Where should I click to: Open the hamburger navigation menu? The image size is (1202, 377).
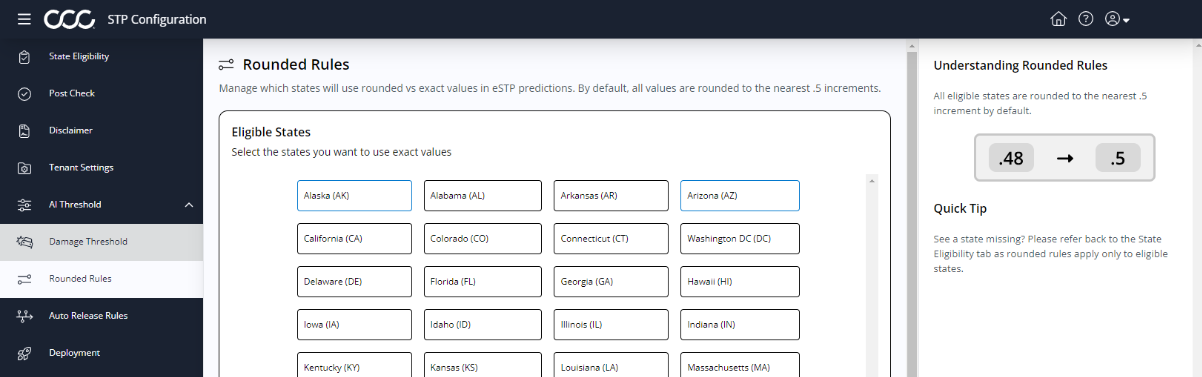click(24, 19)
